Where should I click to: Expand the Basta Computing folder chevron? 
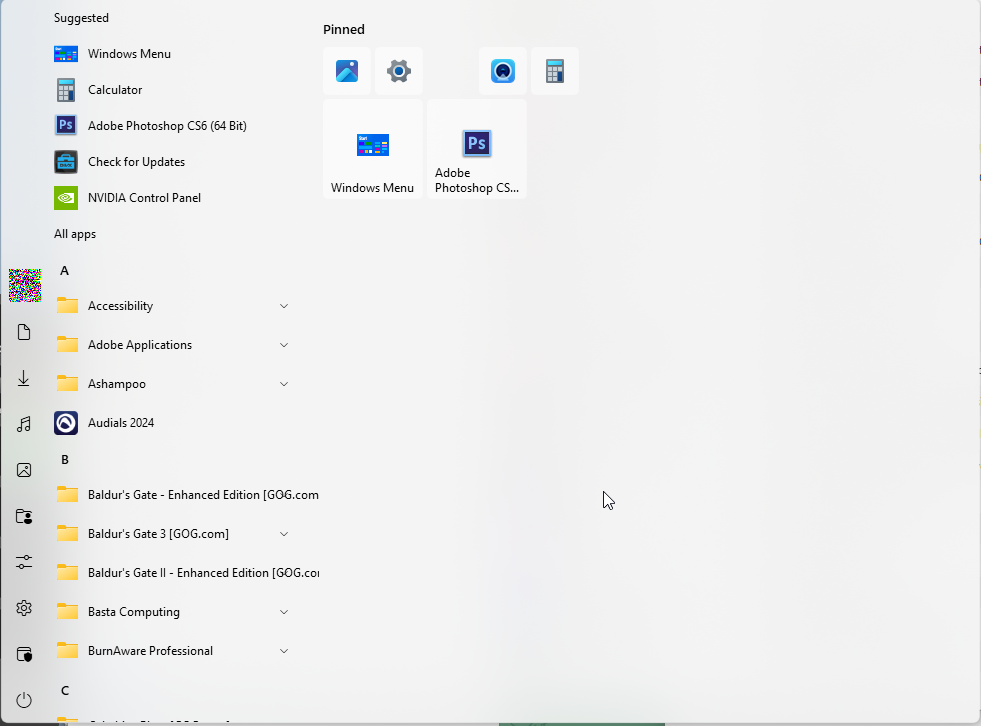coord(284,611)
